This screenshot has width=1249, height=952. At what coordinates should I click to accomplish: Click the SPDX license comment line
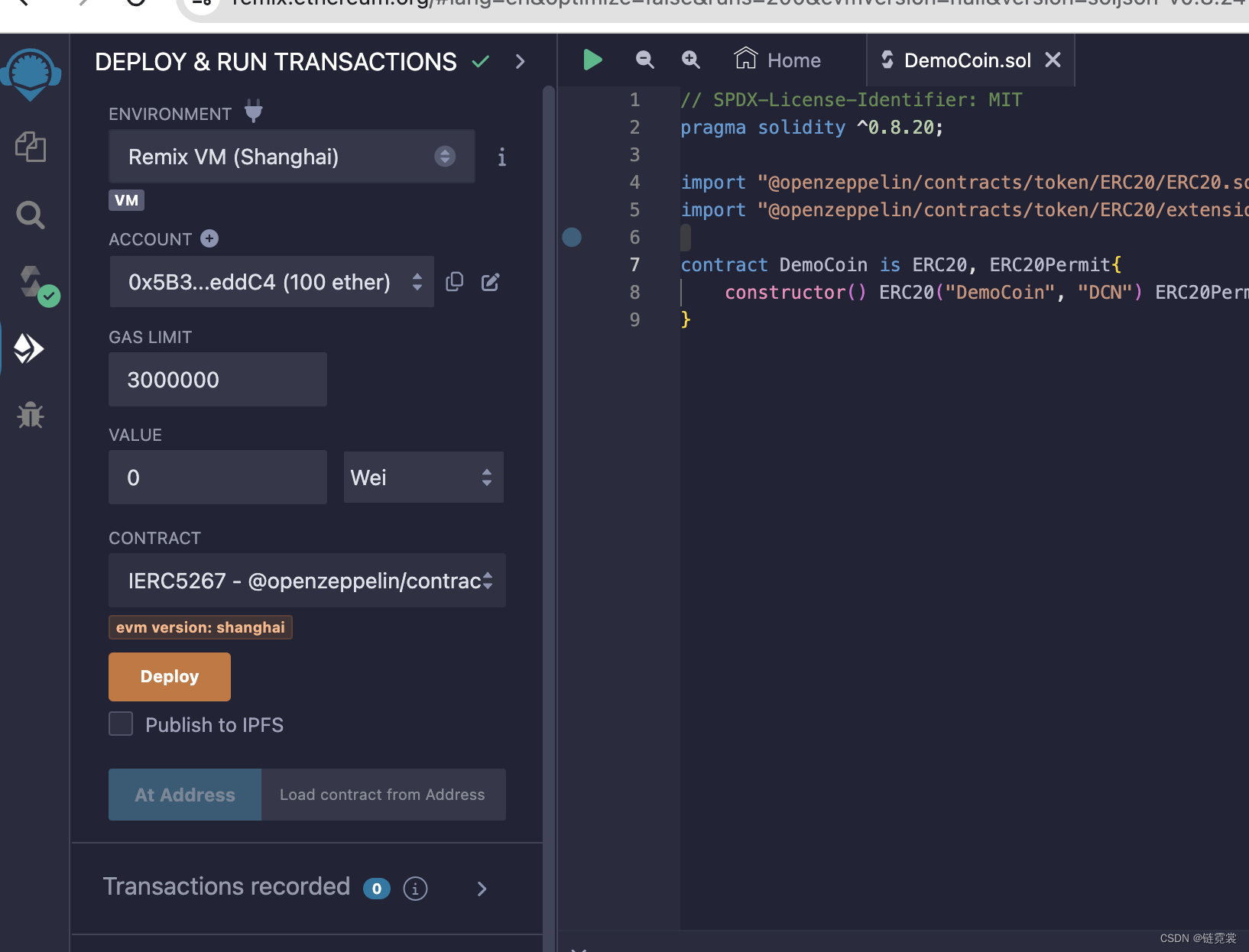pyautogui.click(x=851, y=99)
